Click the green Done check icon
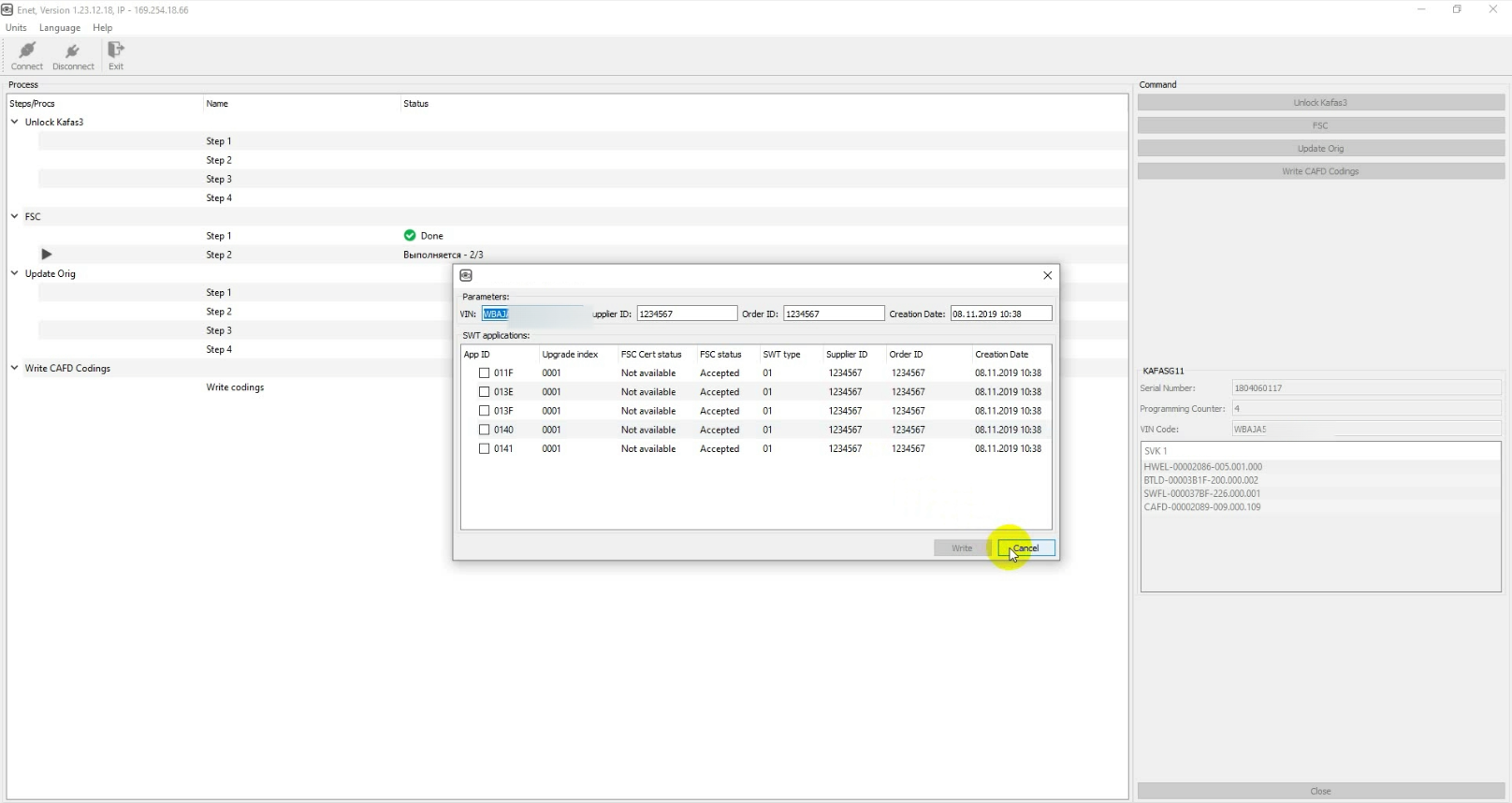The image size is (1512, 803). click(410, 235)
